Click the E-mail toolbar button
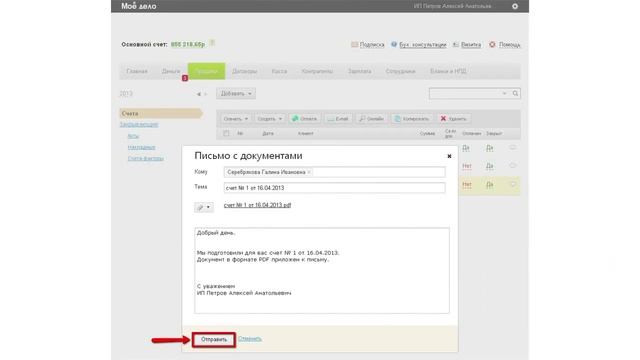Viewport: 640px width, 360px height. coord(338,119)
